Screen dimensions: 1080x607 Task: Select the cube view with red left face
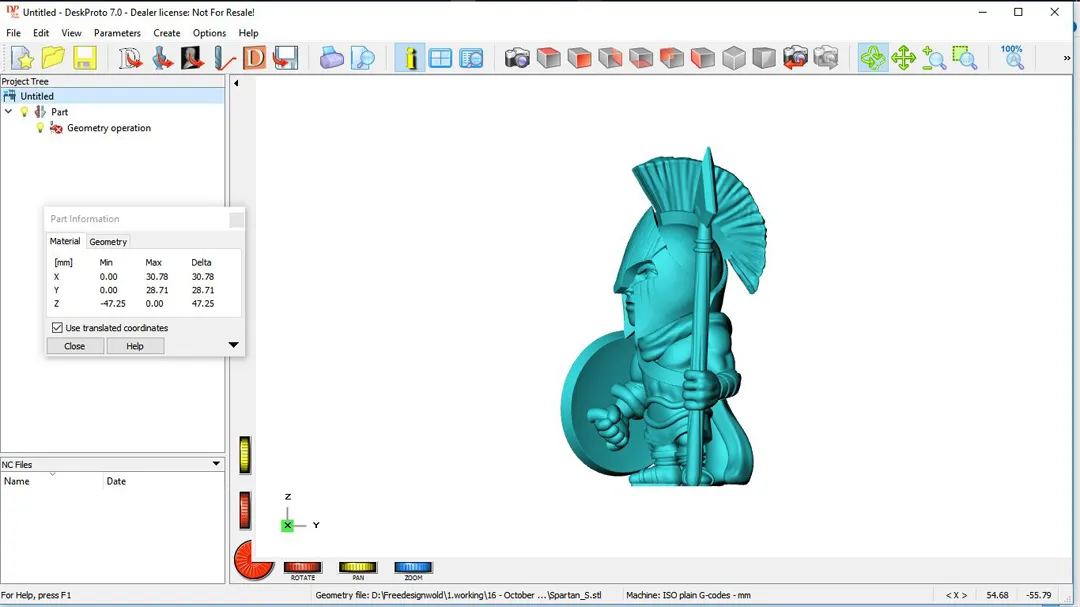(703, 59)
